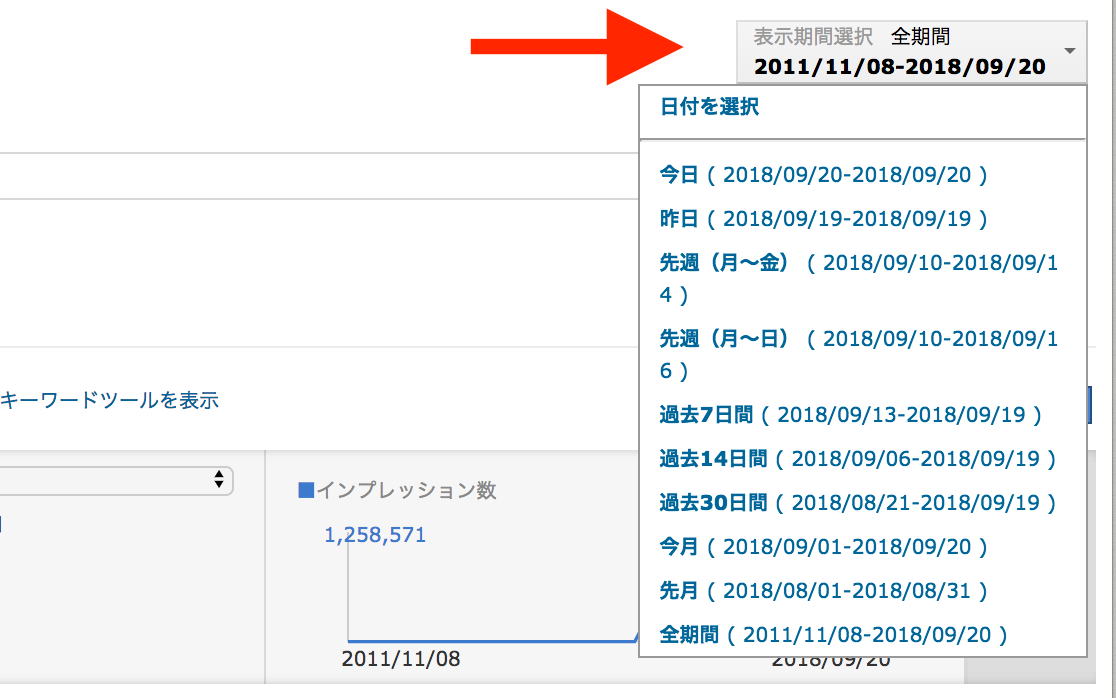The image size is (1116, 698).
Task: Select 昨日 (2018/09/19-2018/09/19) range
Action: (823, 218)
